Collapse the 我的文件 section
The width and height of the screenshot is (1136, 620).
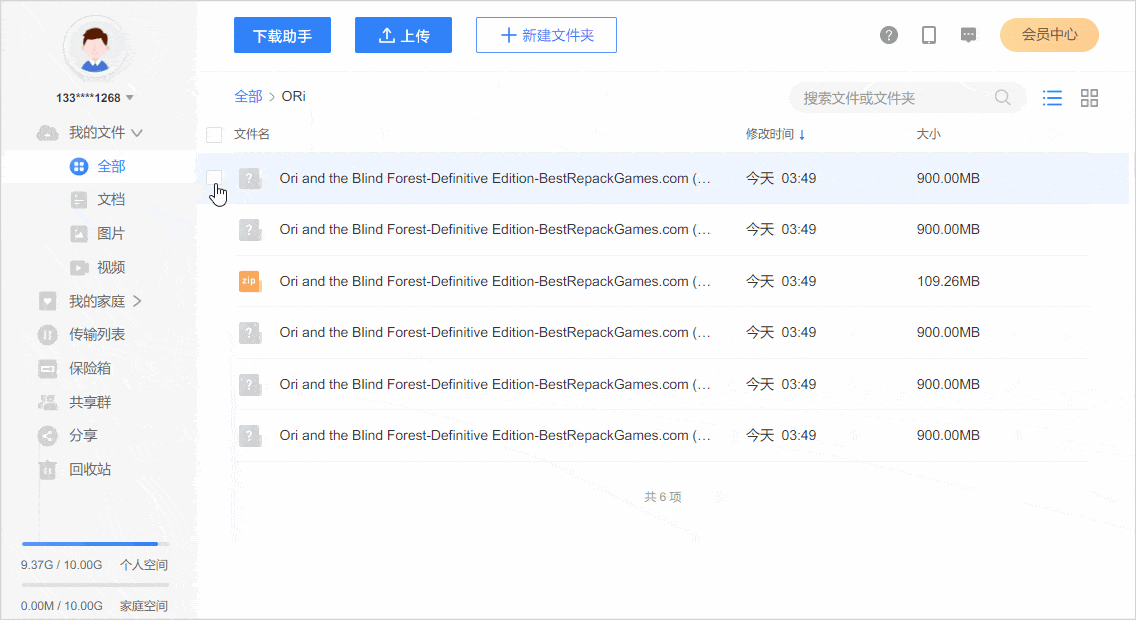(137, 133)
